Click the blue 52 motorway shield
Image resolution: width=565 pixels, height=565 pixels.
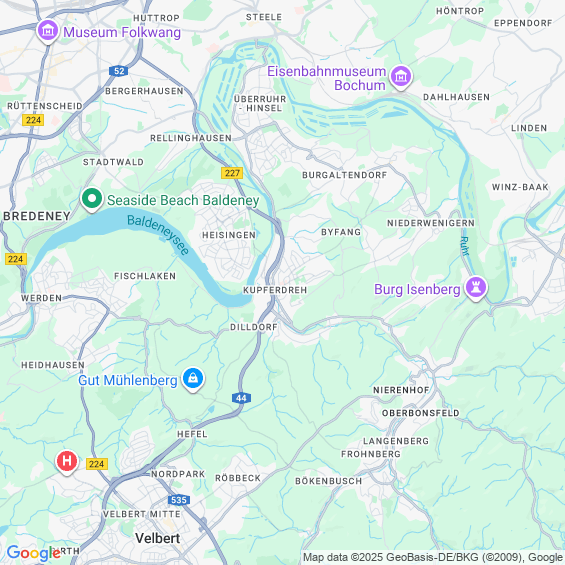click(119, 71)
